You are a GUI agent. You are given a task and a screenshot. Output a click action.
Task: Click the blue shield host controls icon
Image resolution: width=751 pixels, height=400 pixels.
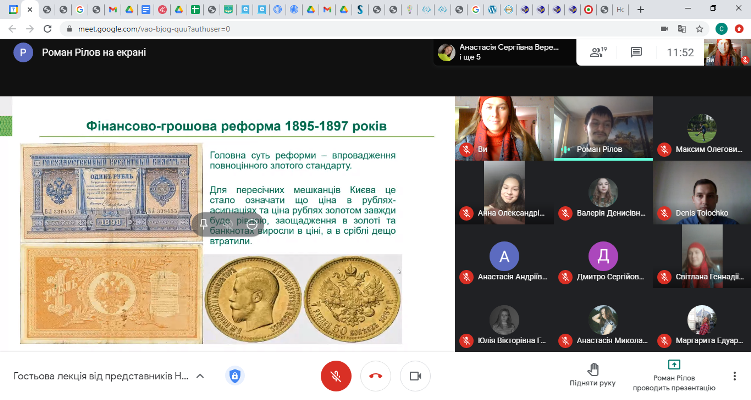[235, 376]
